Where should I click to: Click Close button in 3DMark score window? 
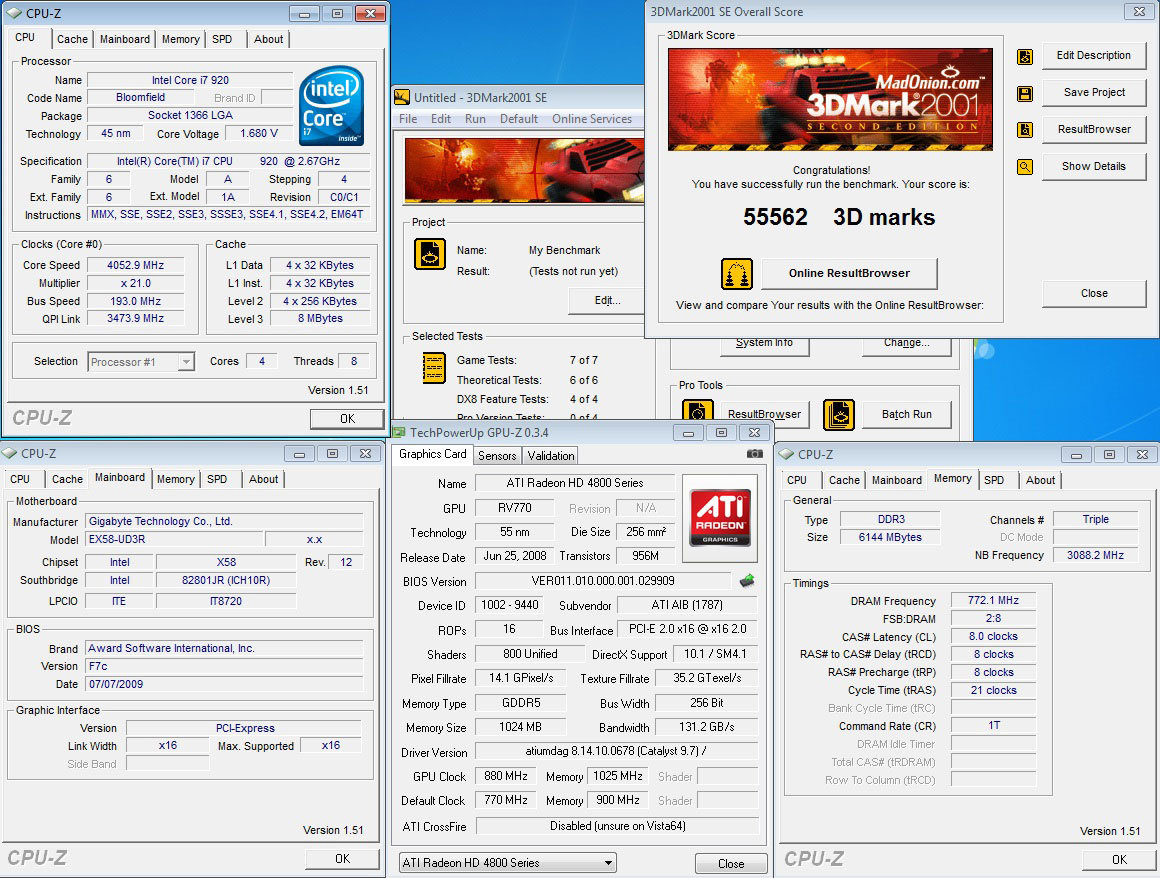[1093, 294]
